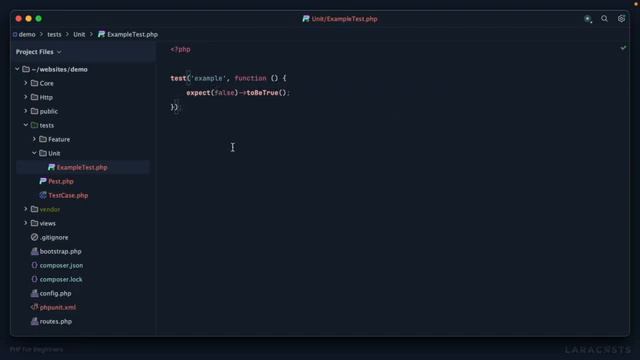
Task: Click the inspection checkmark icon in editor
Action: tap(623, 48)
